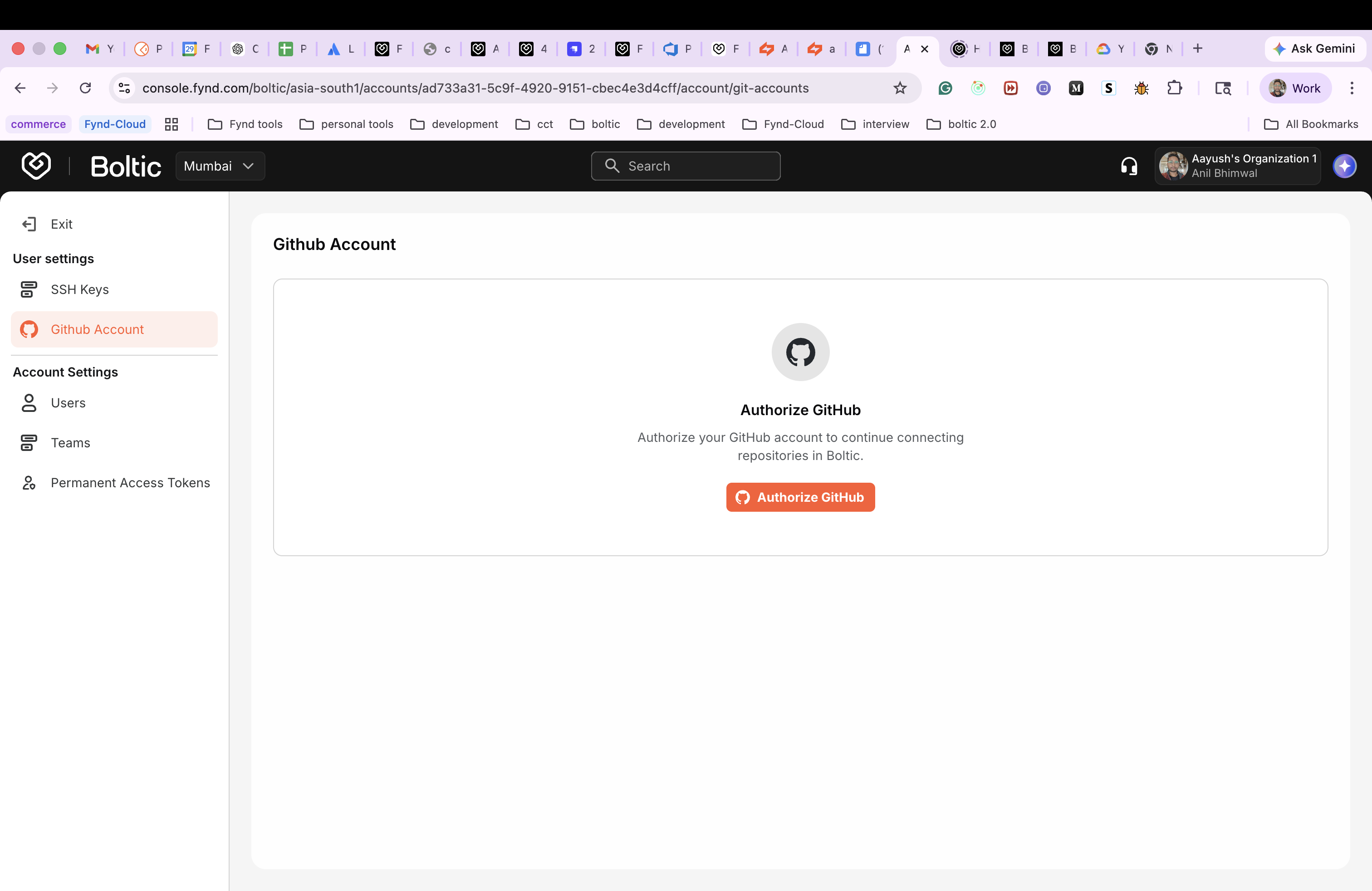
Task: Click Ask Gemini button
Action: click(1315, 49)
